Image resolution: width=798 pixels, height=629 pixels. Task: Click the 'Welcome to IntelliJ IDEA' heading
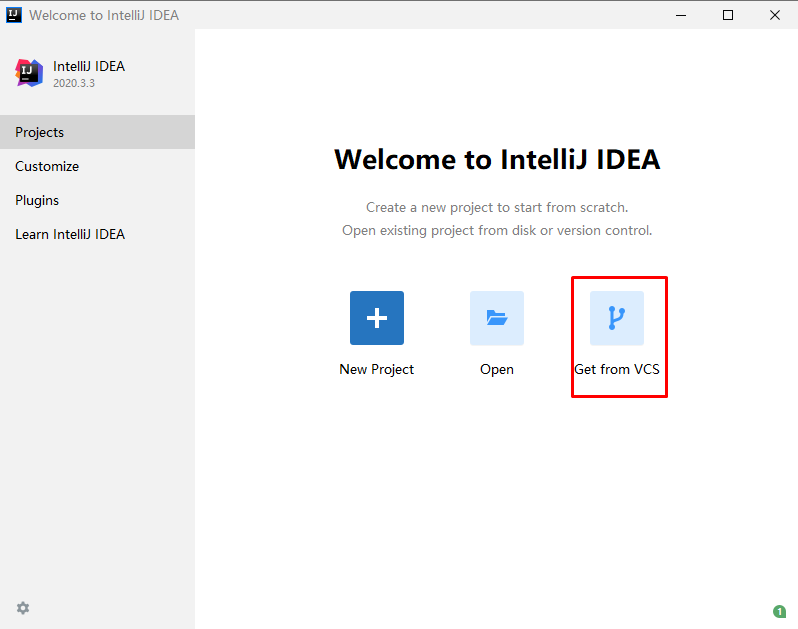497,159
